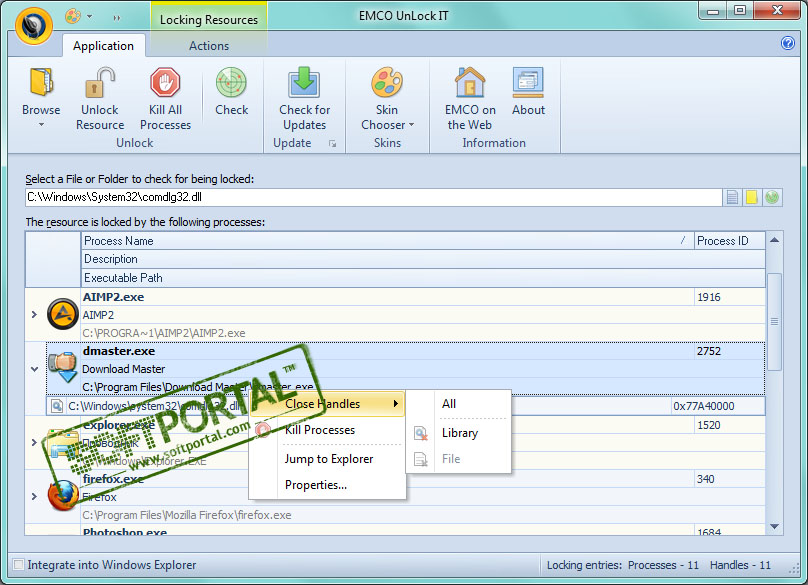Screen dimensions: 808x585
Task: Click the Unlock Resource padlock icon
Action: (99, 82)
